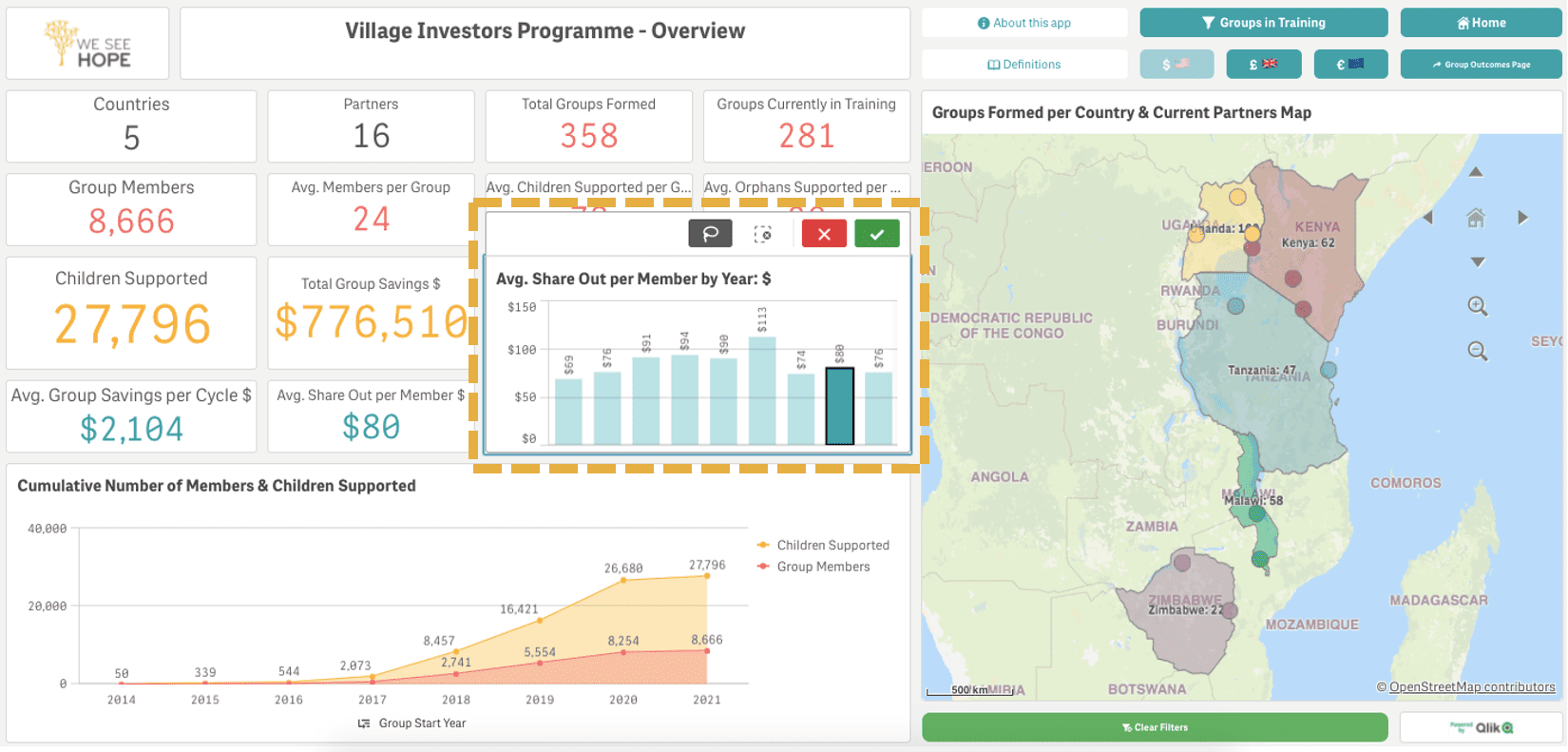Switch currency to euros
Screen dimensions: 1568x752
(1350, 65)
